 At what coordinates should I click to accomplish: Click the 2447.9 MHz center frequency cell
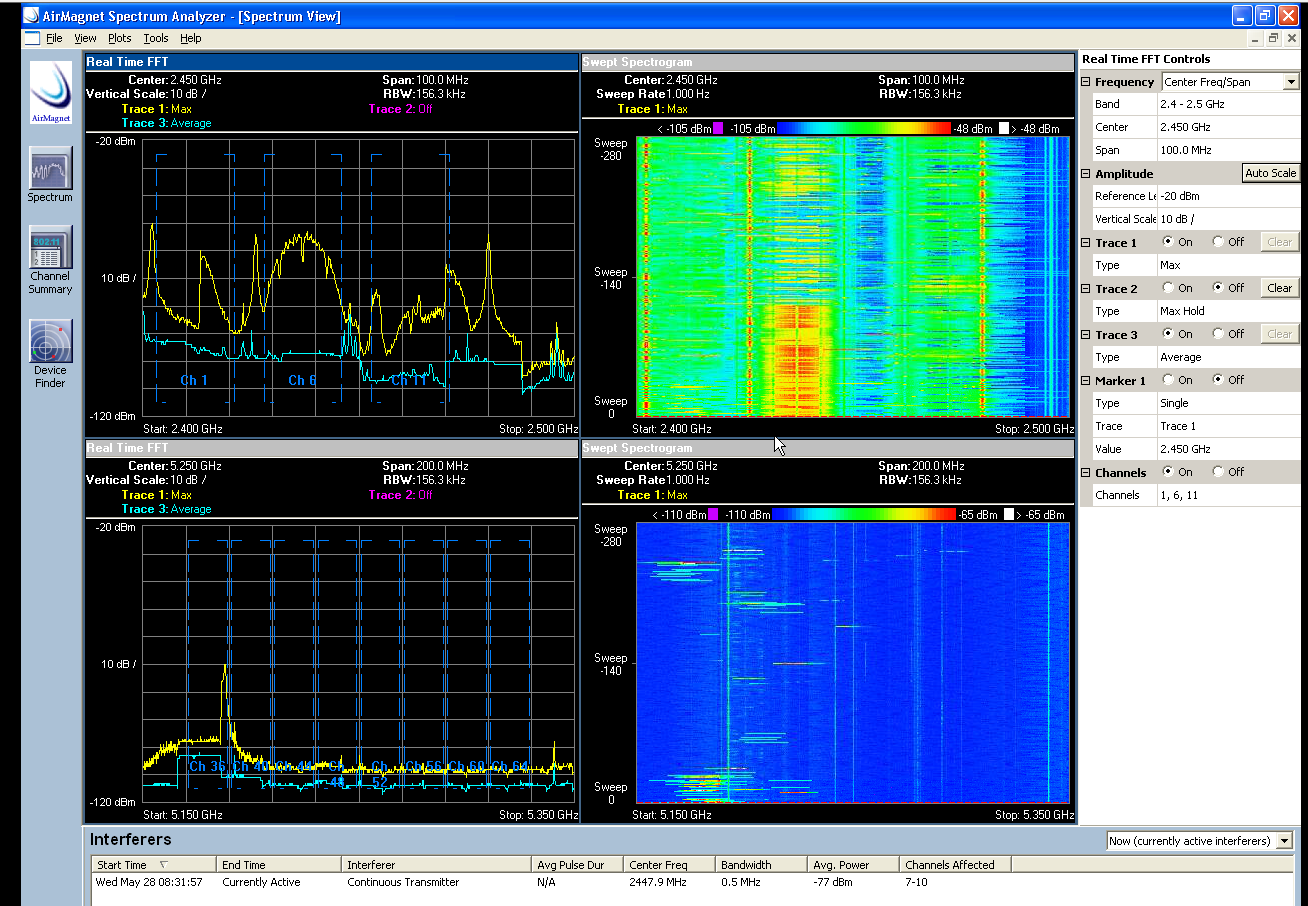click(658, 882)
